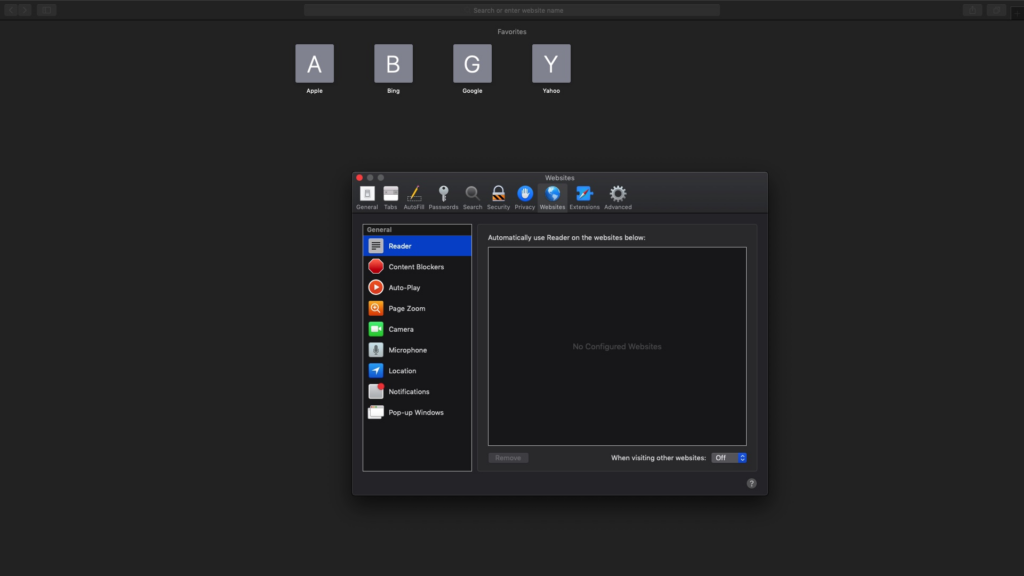Select Notifications website settings
1024x576 pixels.
tap(417, 390)
